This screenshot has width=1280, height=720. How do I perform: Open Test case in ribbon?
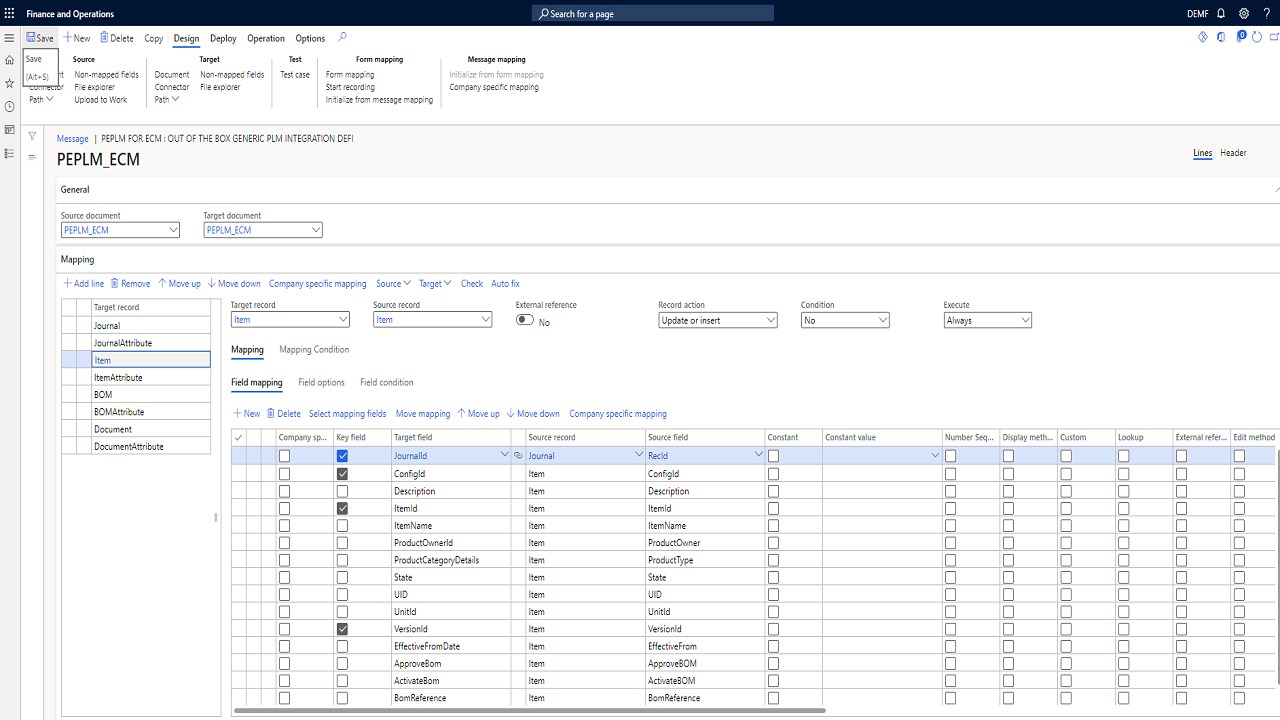click(x=295, y=75)
